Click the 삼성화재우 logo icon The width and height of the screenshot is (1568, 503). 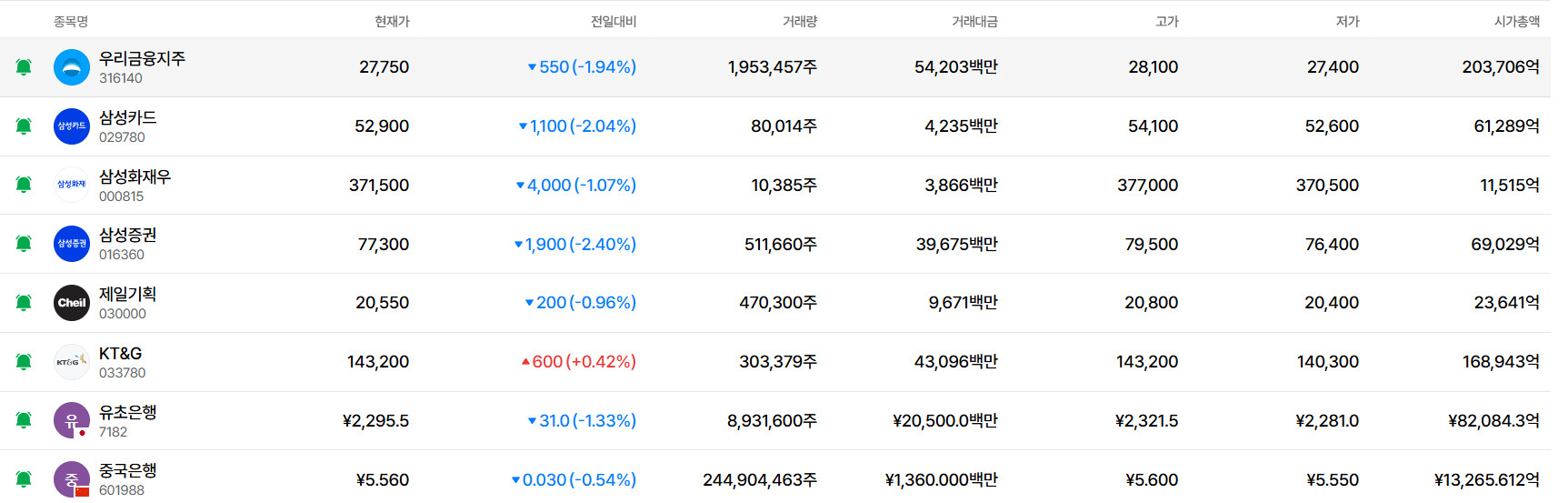click(72, 185)
